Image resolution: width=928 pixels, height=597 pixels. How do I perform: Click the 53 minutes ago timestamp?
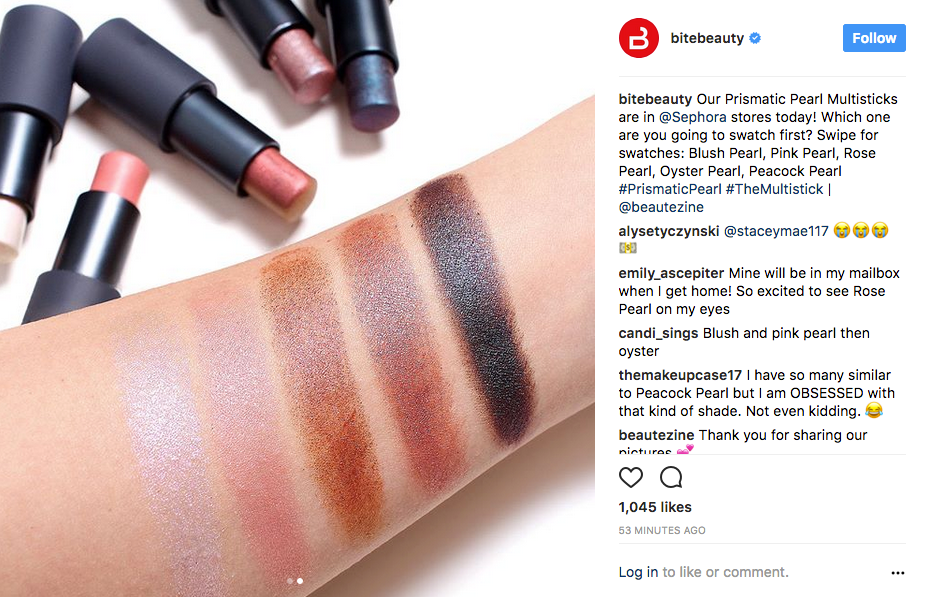pos(662,530)
